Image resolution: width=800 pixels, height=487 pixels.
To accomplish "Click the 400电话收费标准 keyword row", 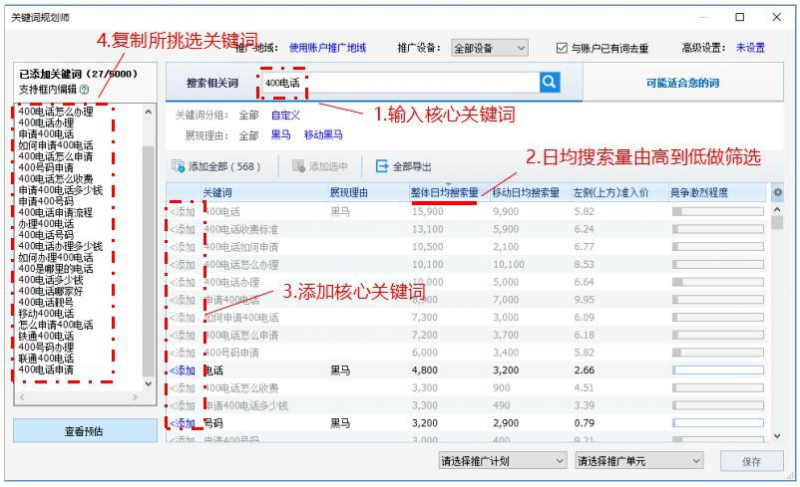I will pyautogui.click(x=466, y=229).
